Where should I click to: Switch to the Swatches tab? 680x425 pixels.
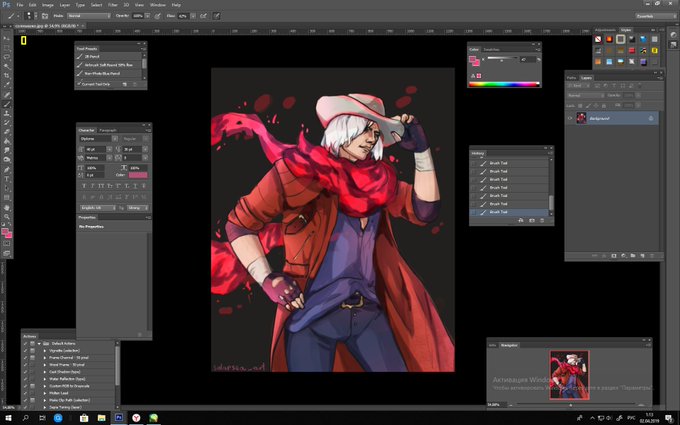[x=491, y=49]
